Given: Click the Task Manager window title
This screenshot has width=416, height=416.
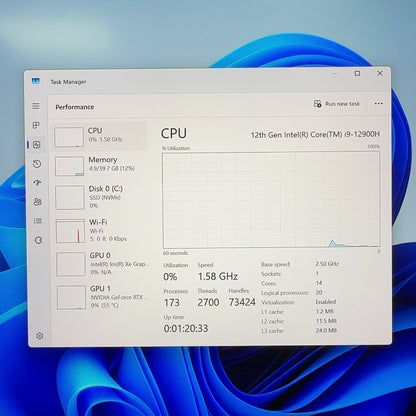Looking at the screenshot, I should tap(68, 82).
